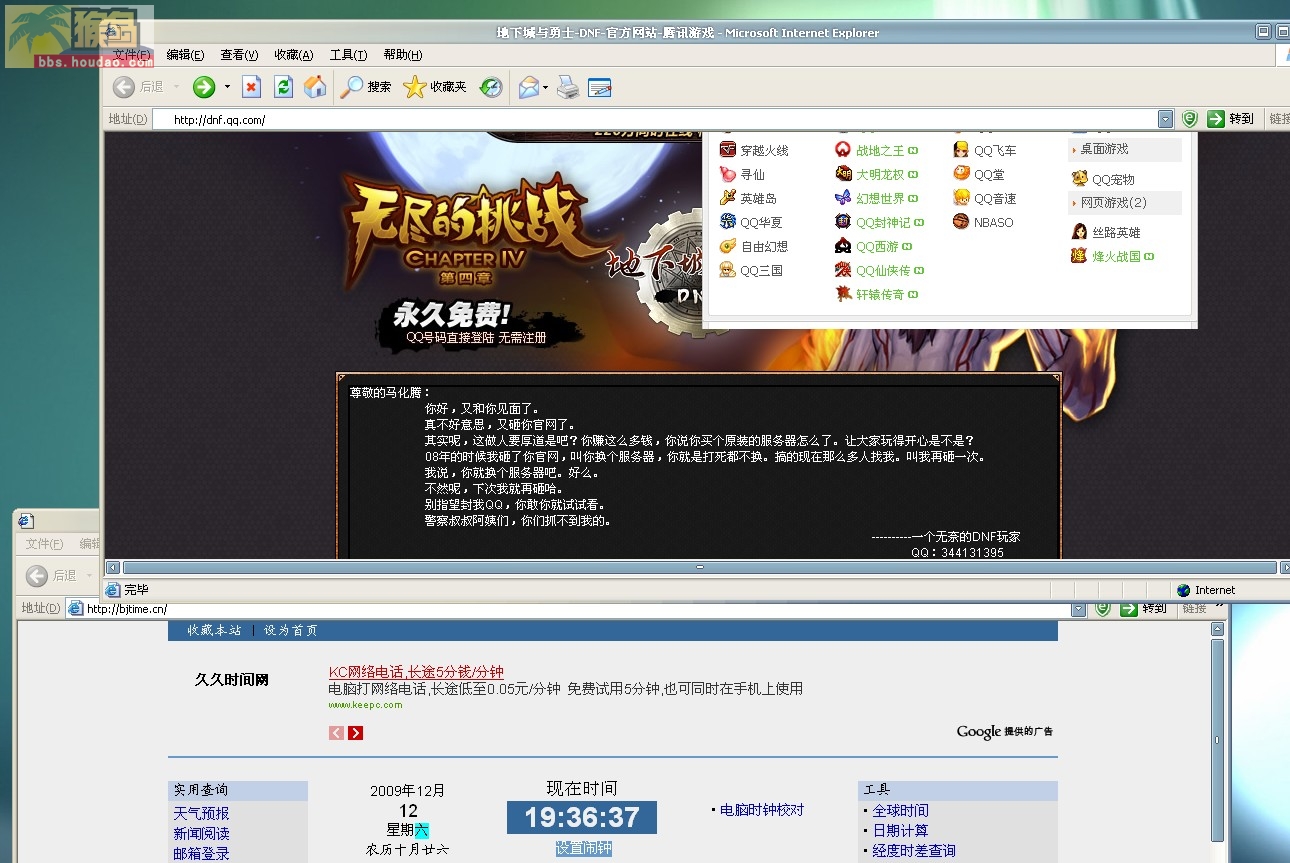Open Search (搜索) in the toolbar
1290x863 pixels.
tap(366, 87)
